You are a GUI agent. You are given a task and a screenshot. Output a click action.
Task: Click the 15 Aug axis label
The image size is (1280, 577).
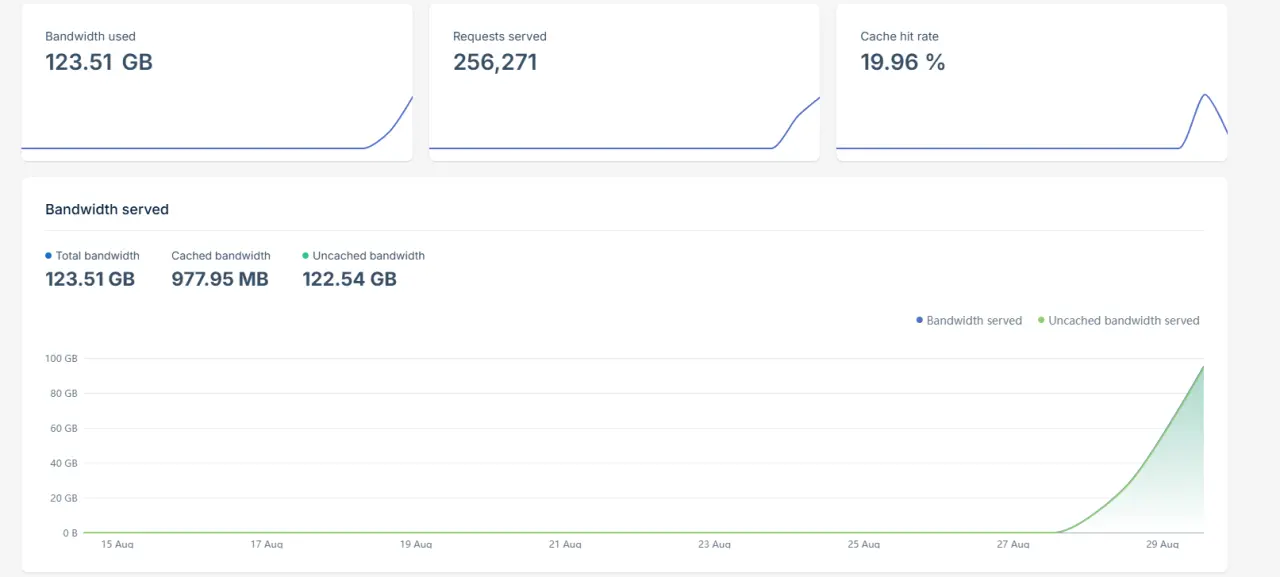[x=117, y=544]
